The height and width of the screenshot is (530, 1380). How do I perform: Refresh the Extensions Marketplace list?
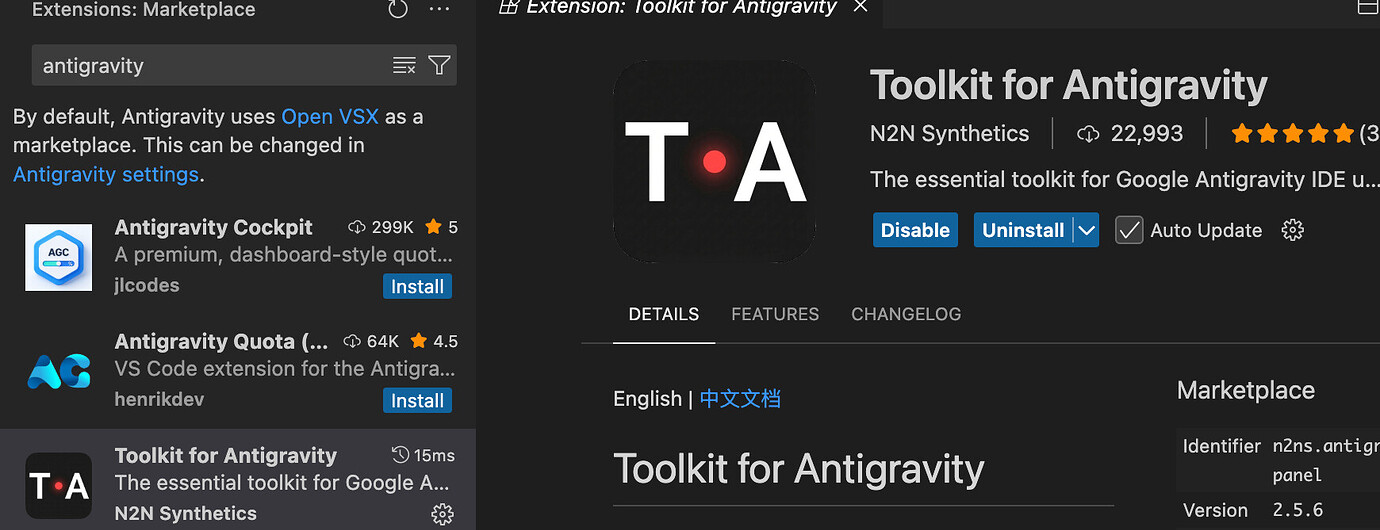point(398,9)
